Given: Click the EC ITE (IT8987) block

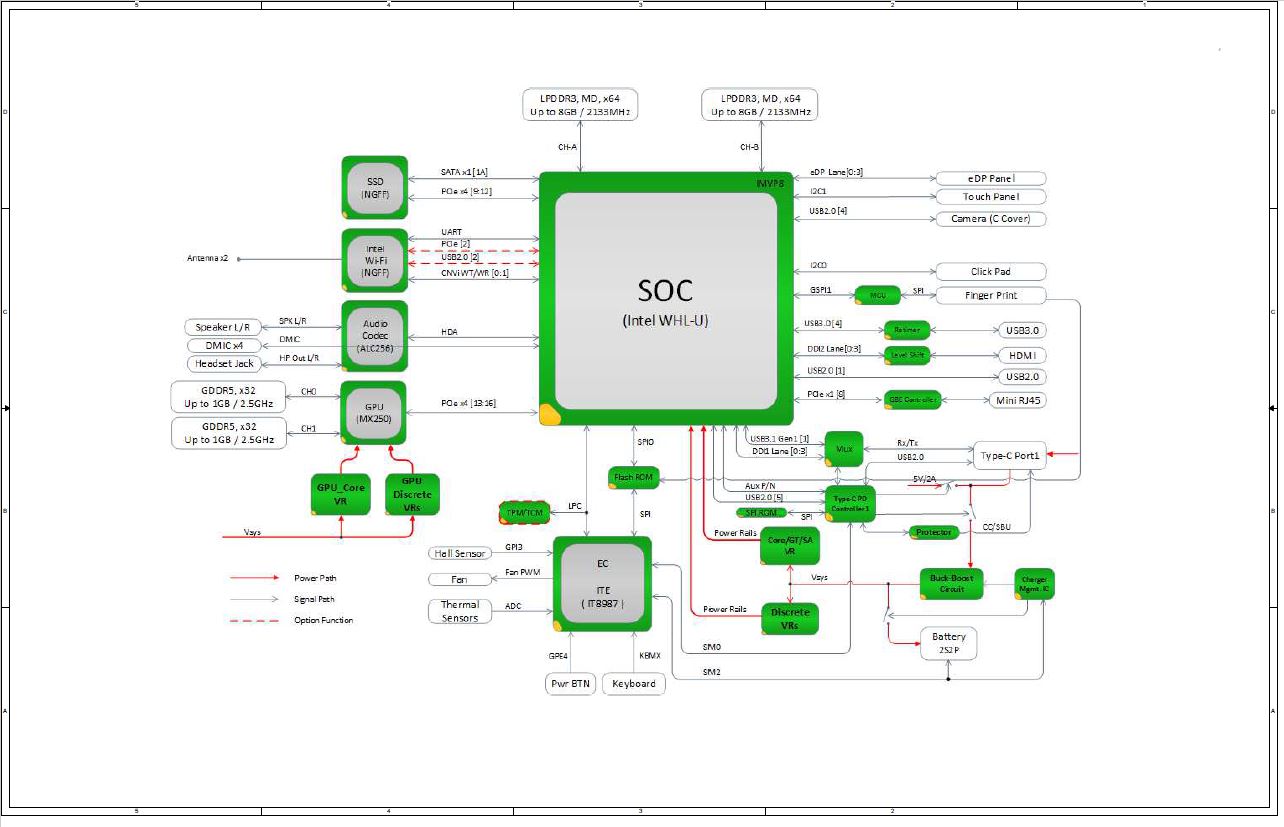Looking at the screenshot, I should [x=602, y=584].
